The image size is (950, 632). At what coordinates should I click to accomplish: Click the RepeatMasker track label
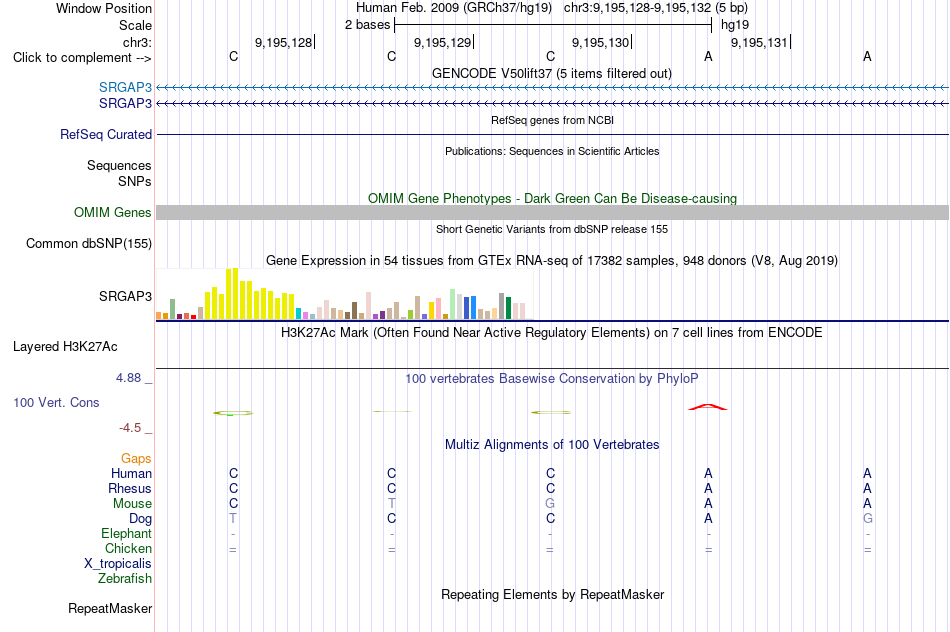(110, 608)
